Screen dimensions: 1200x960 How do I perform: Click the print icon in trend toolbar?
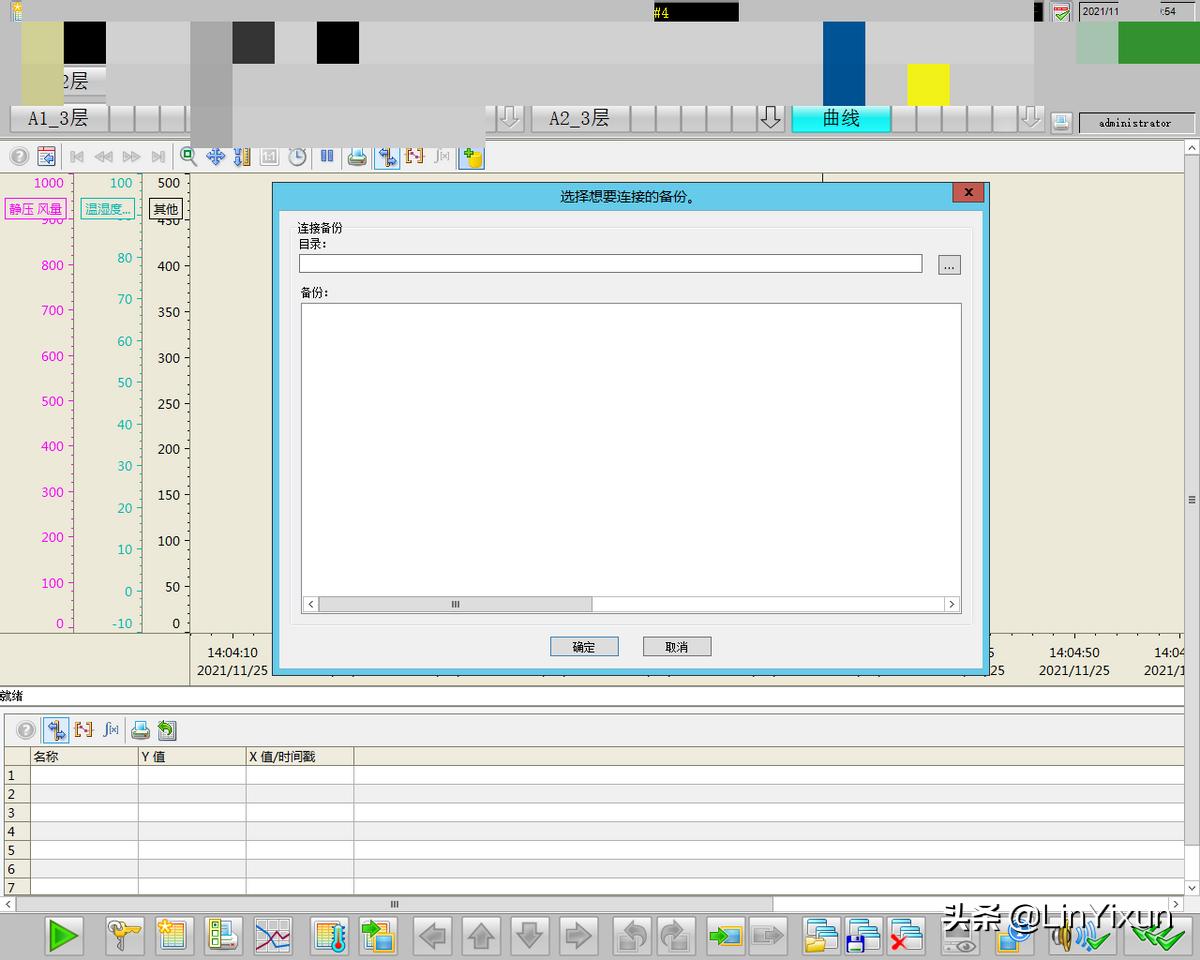coord(357,156)
